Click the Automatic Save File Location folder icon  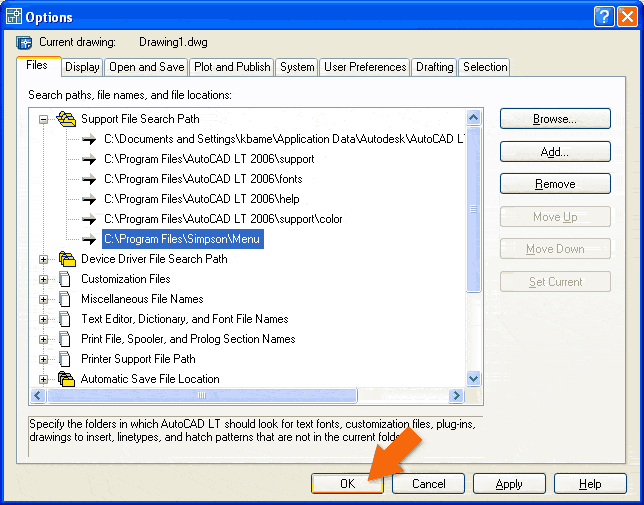click(66, 379)
